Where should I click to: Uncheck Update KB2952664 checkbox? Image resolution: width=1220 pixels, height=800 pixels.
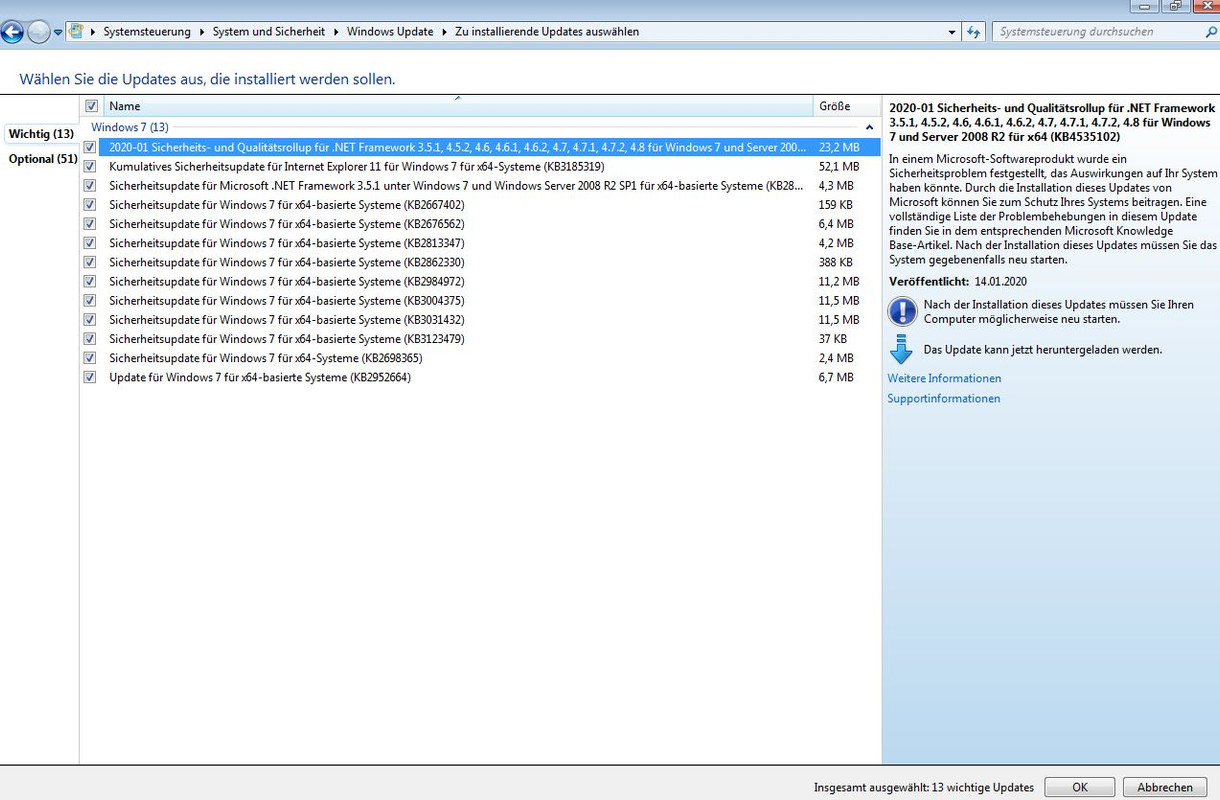(x=90, y=377)
